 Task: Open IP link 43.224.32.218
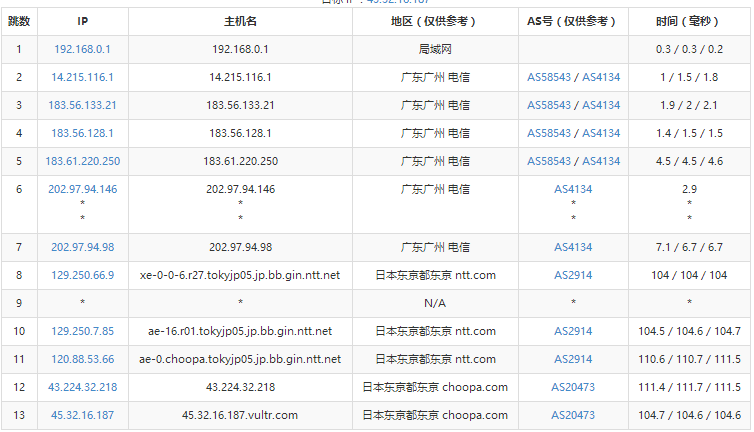[83, 387]
